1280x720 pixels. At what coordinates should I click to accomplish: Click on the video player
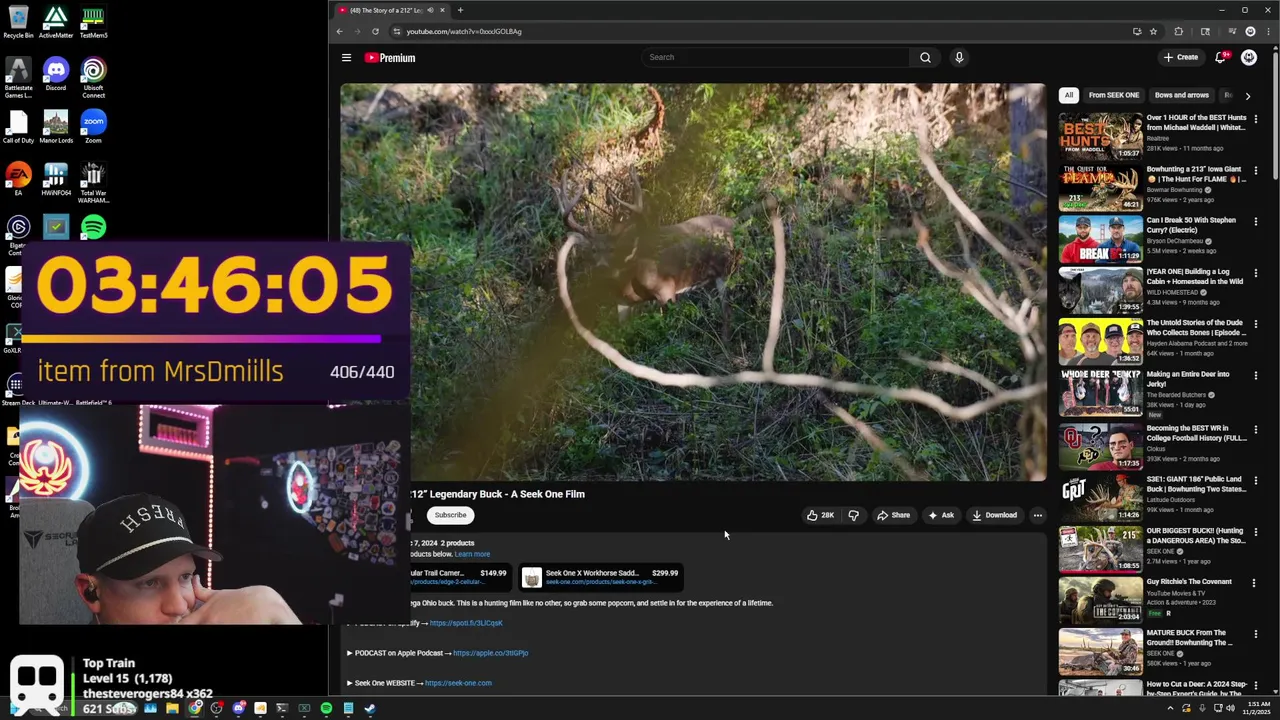pyautogui.click(x=693, y=282)
